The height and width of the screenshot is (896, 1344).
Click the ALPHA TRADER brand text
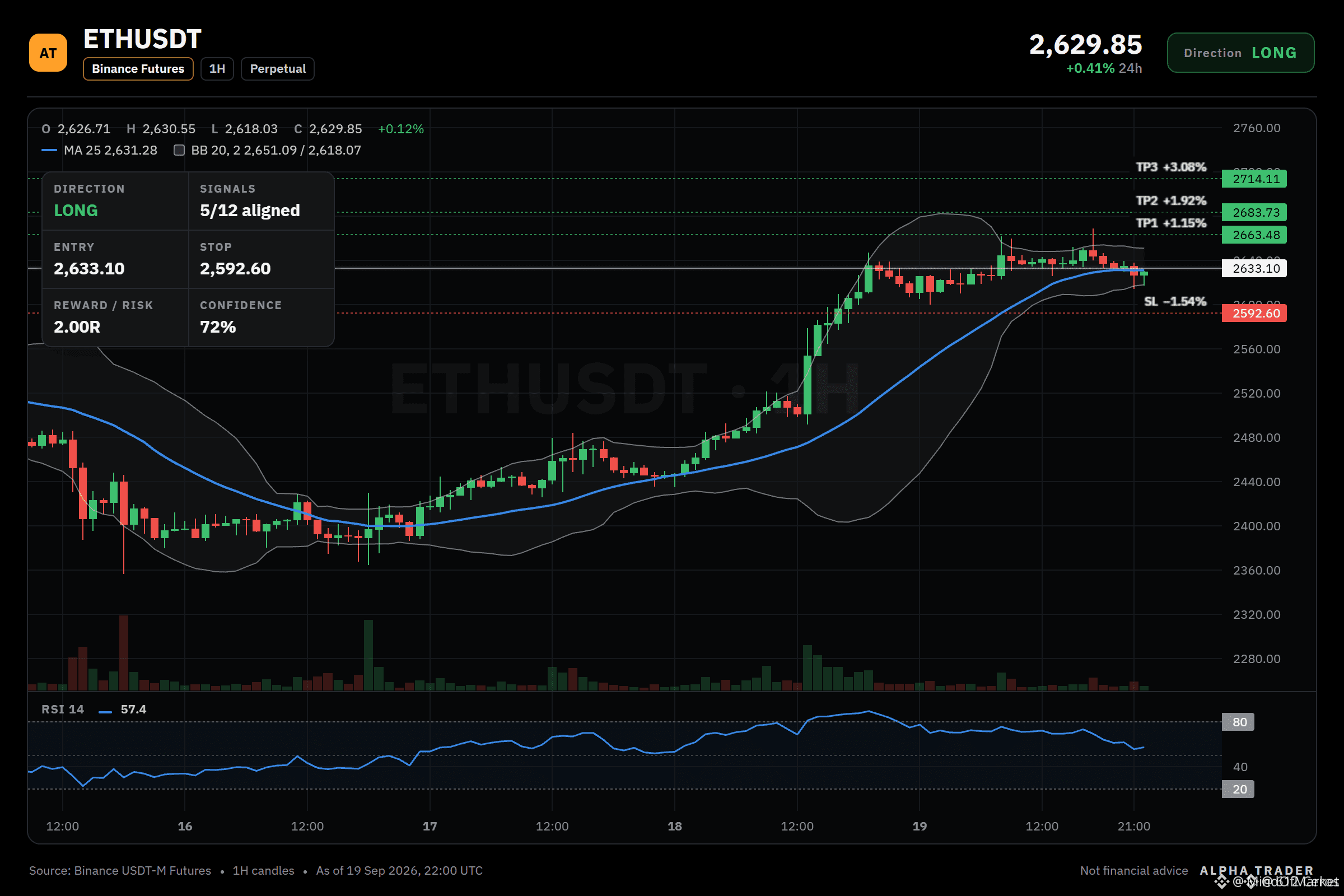click(1257, 870)
